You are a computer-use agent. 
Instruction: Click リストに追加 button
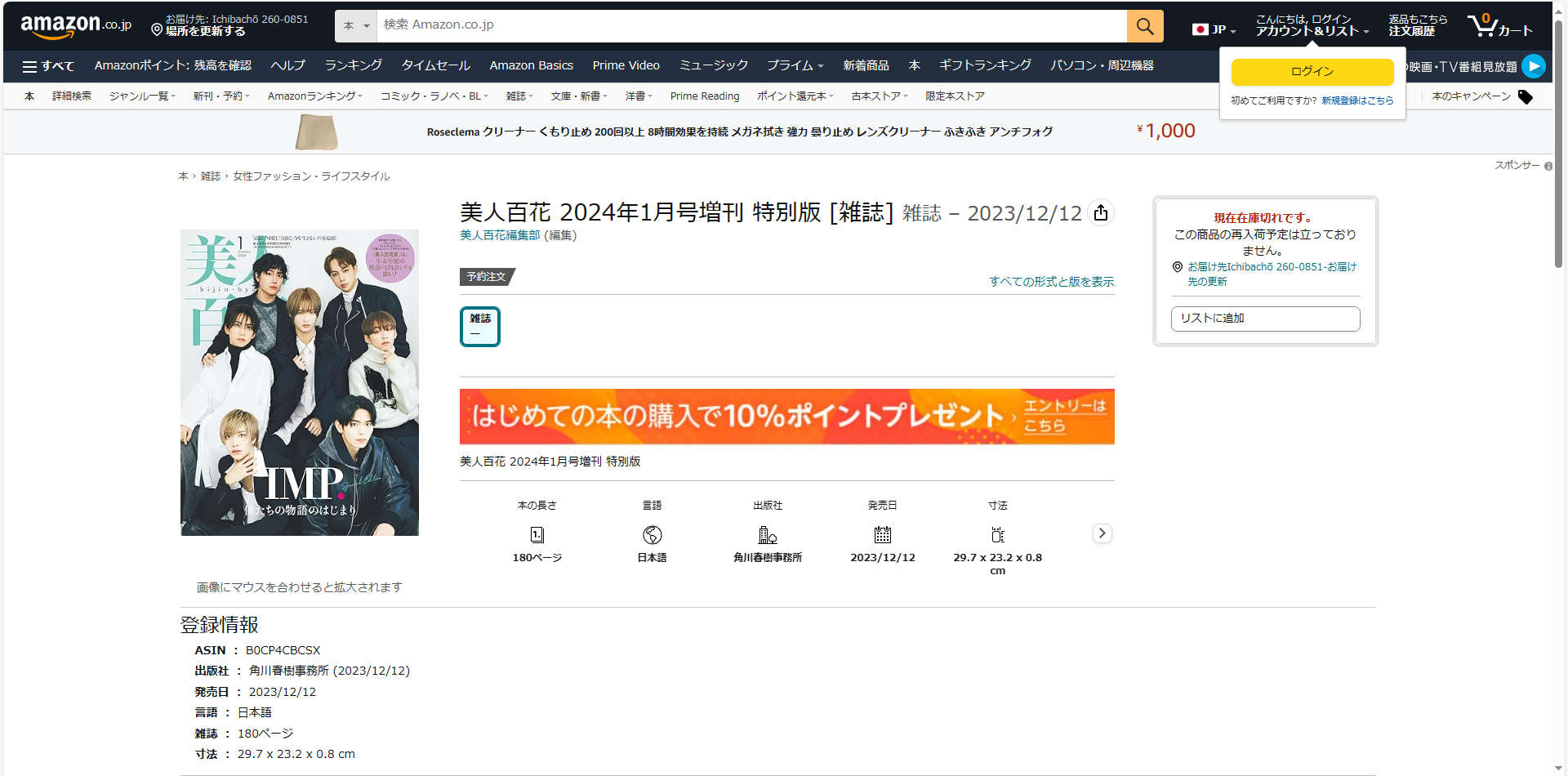(1265, 319)
